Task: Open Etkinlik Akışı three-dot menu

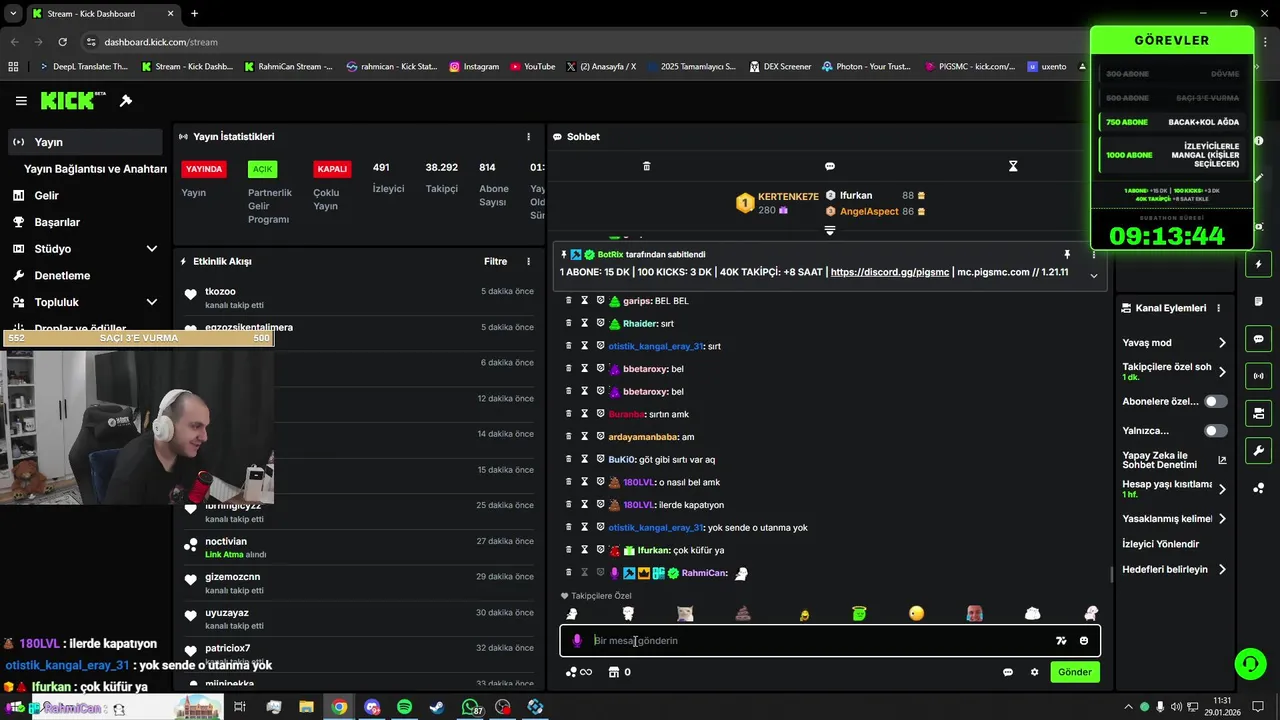Action: [529, 262]
